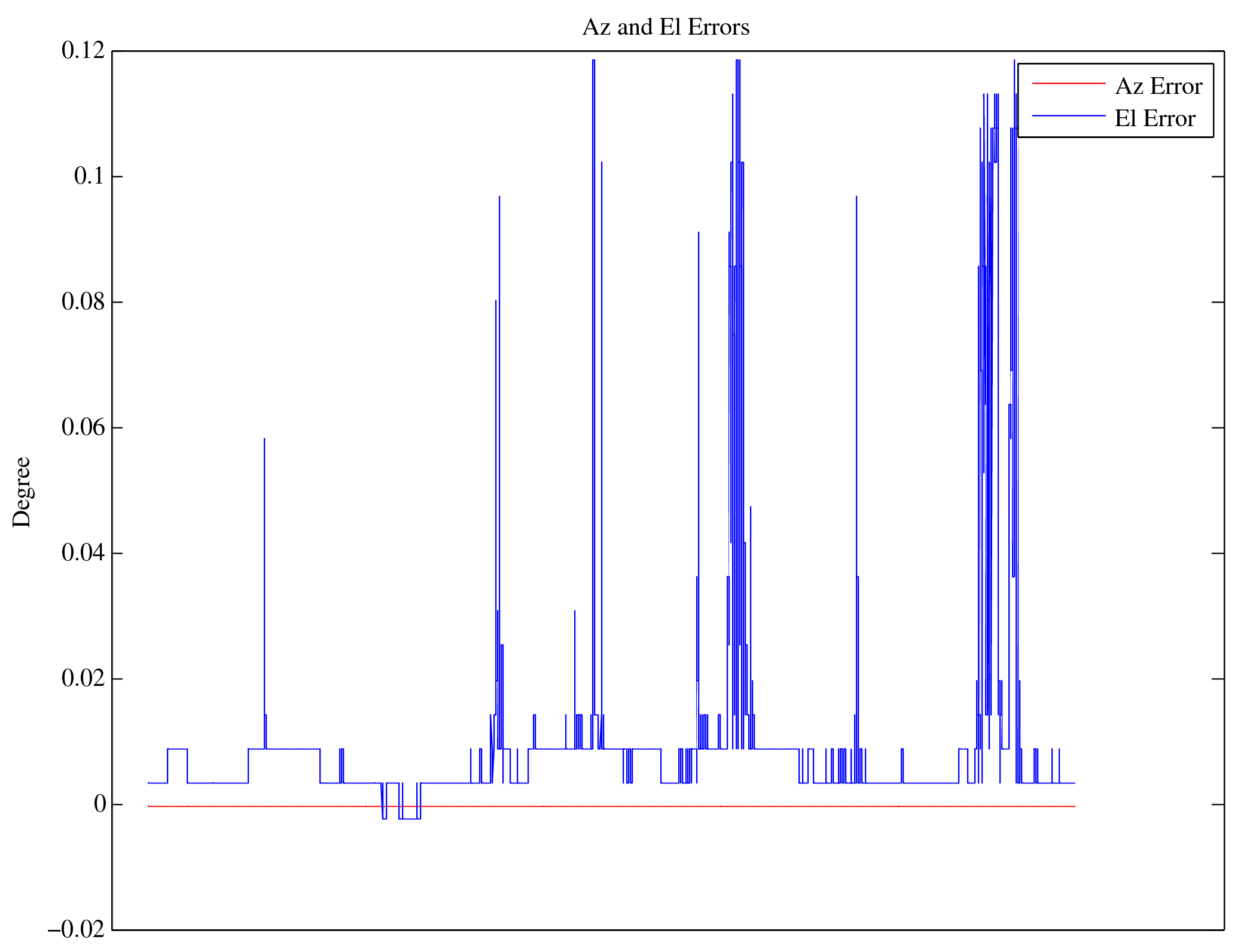
Task: Click the left tick mark beside 0.04
Action: click(x=118, y=553)
